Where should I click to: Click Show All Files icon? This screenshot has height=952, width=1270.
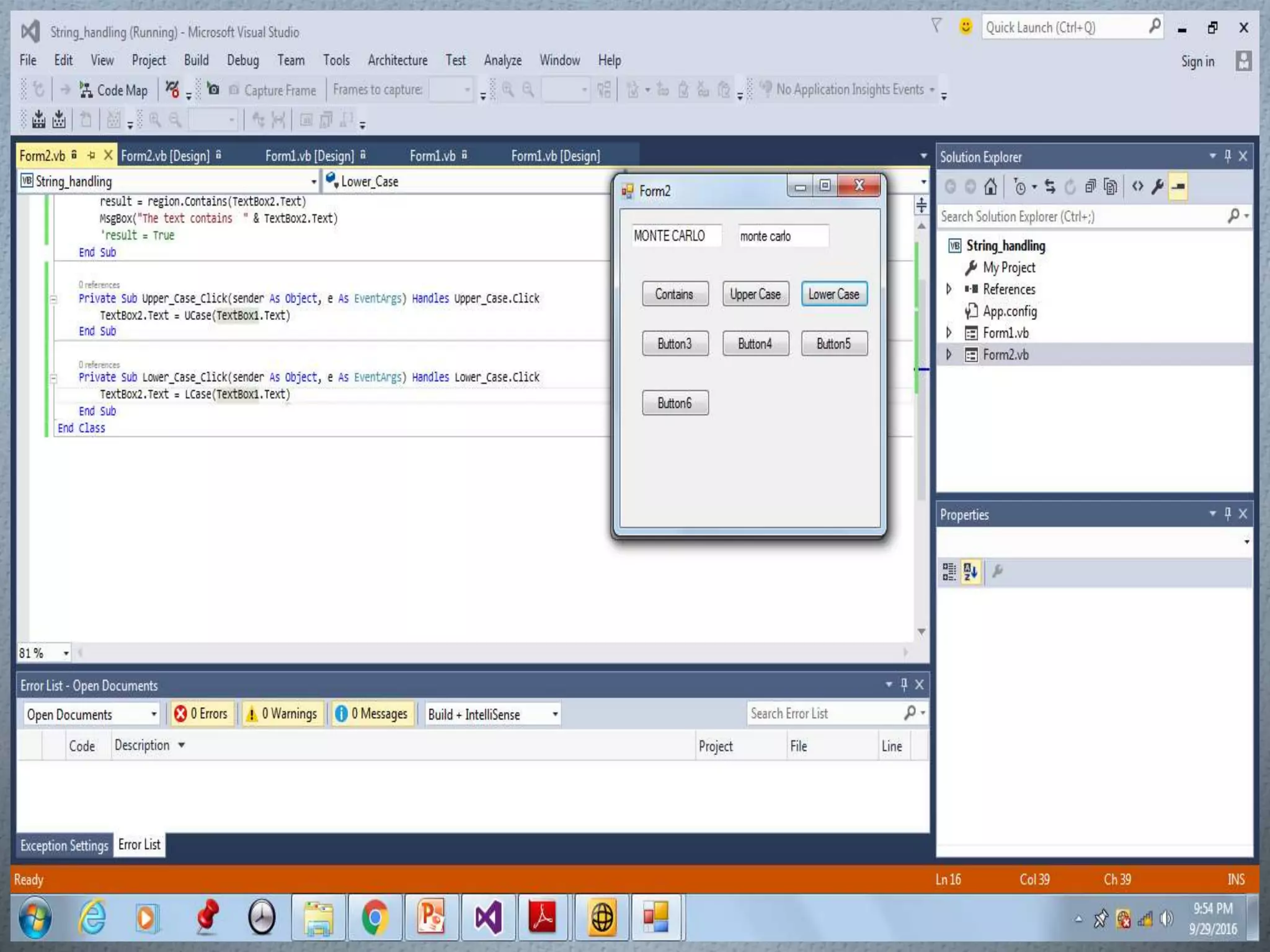coord(1111,187)
